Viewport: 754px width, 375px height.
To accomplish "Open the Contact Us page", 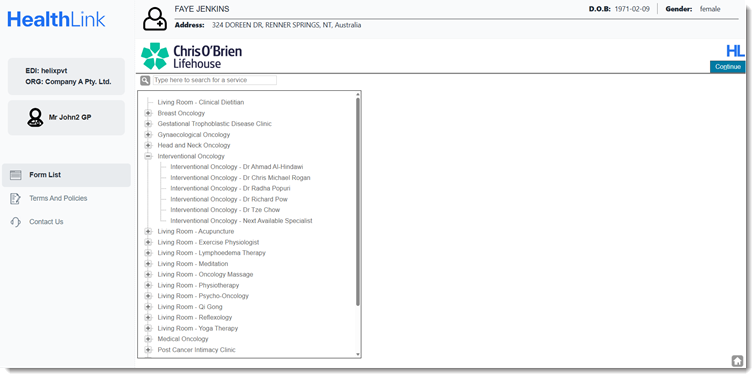I will 46,222.
